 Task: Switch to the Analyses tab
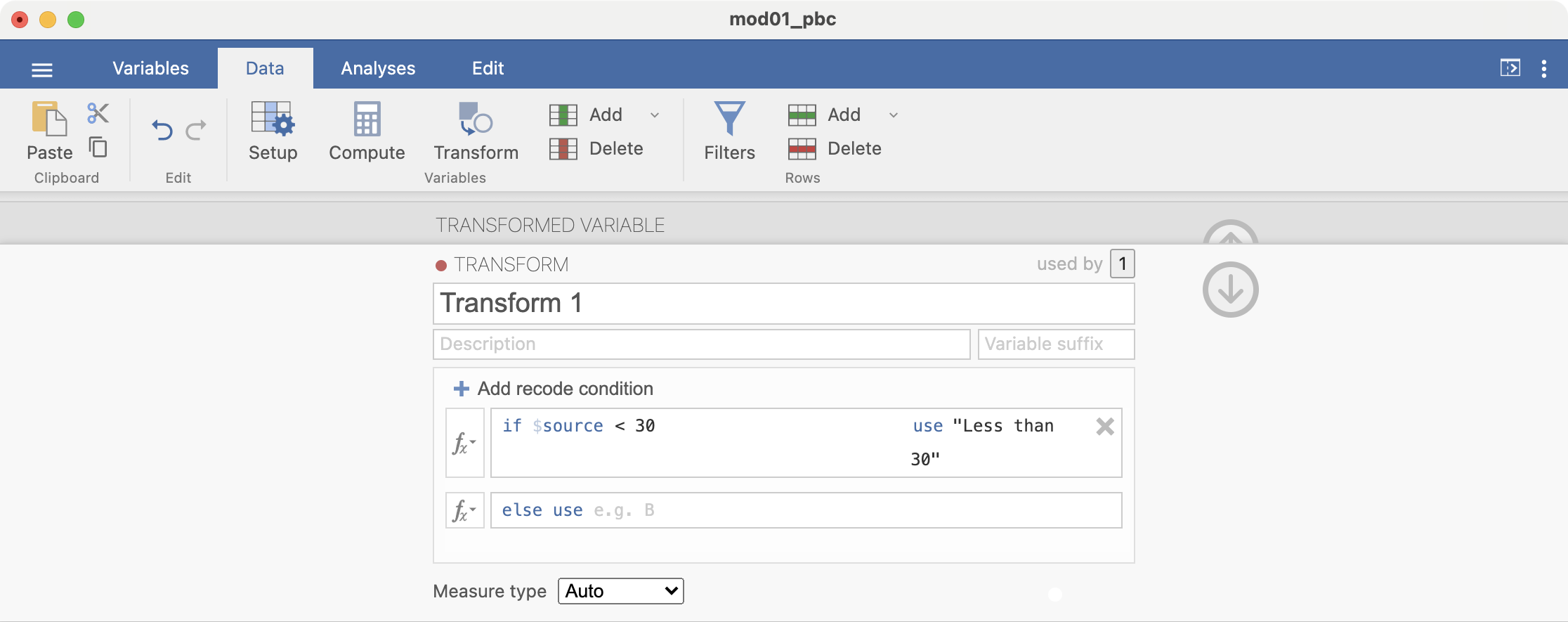(378, 68)
